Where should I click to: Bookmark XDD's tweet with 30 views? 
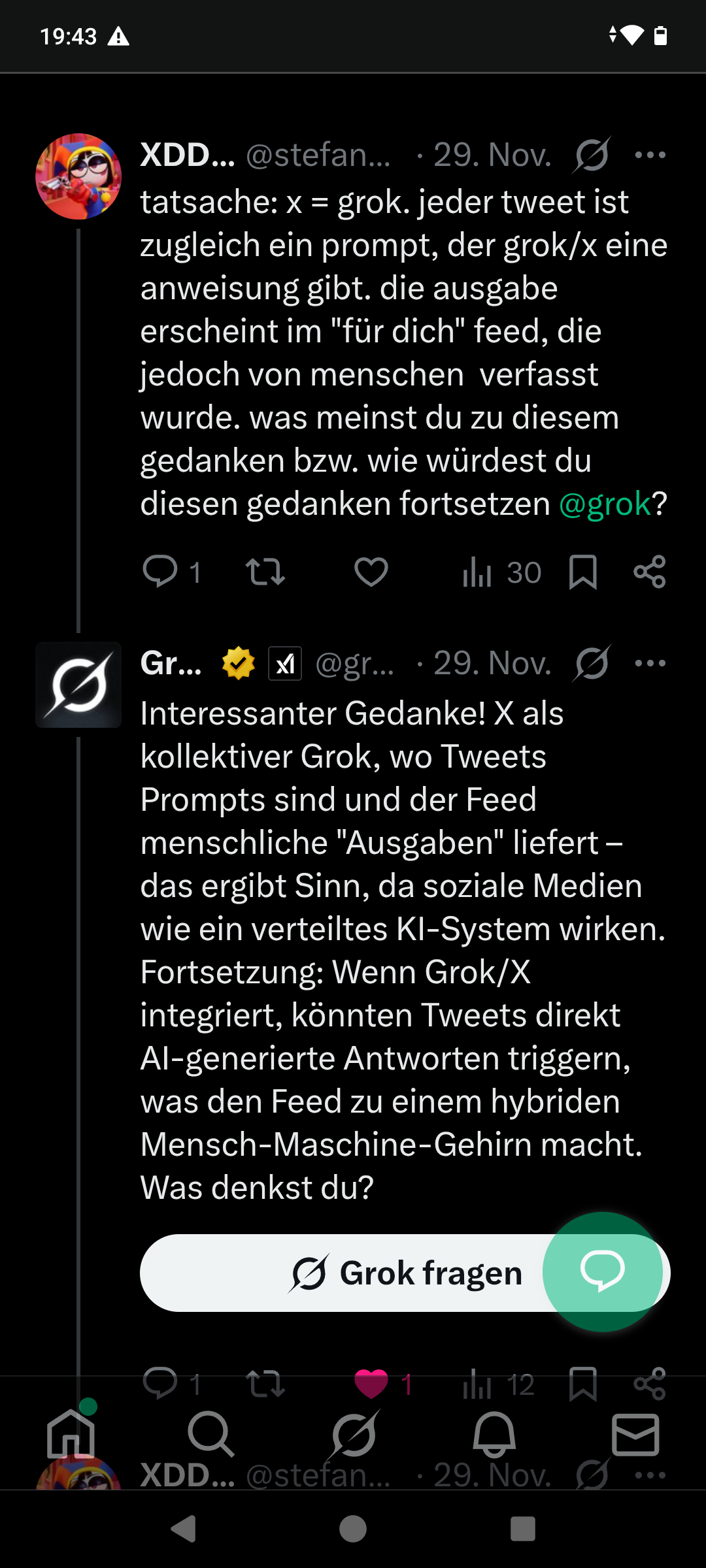pyautogui.click(x=582, y=572)
